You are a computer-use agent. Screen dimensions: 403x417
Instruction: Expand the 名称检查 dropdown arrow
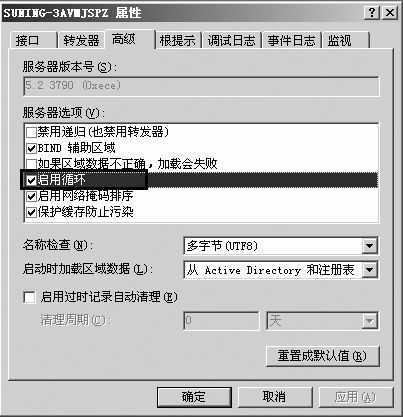coord(369,246)
